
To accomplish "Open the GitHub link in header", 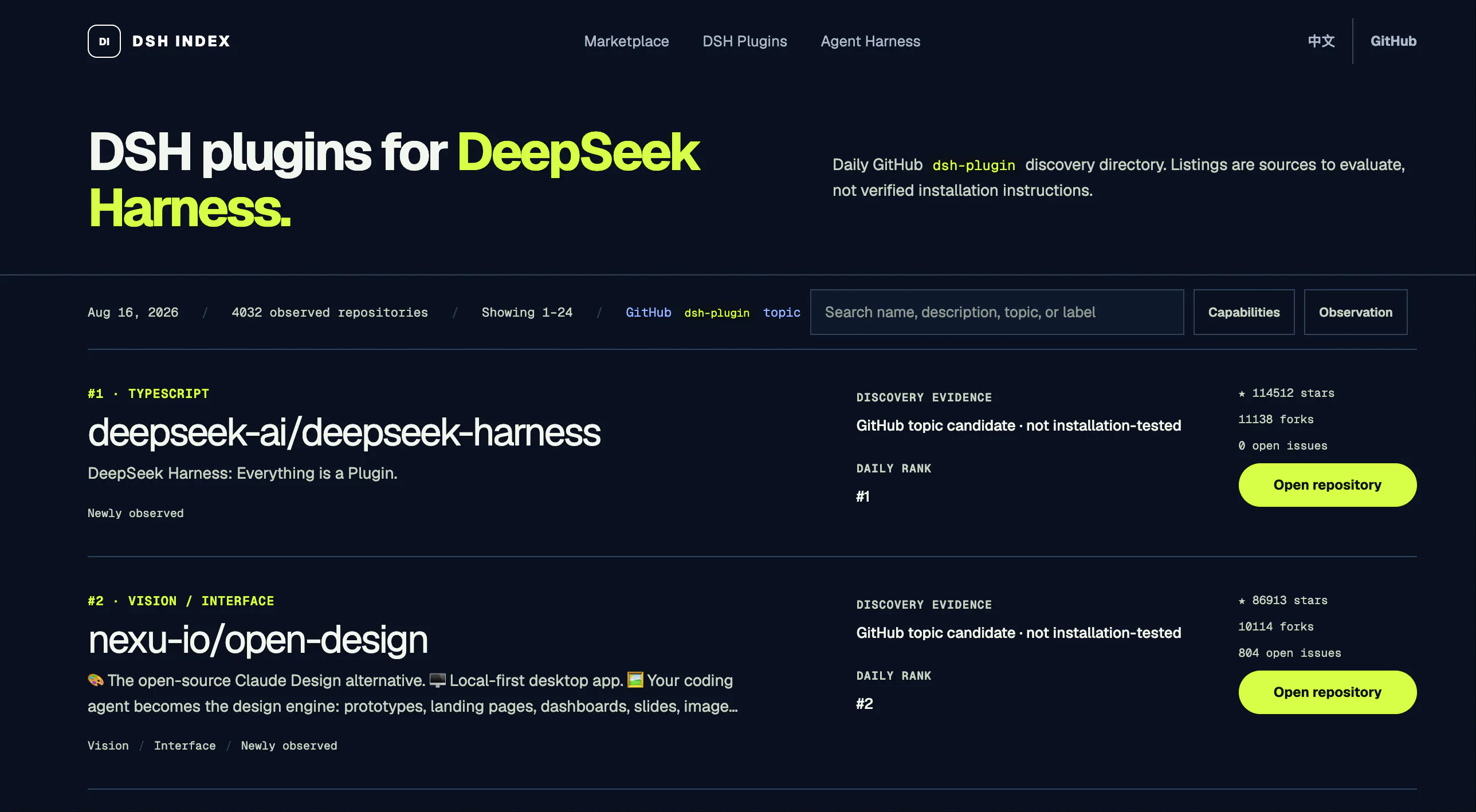I will [1393, 41].
